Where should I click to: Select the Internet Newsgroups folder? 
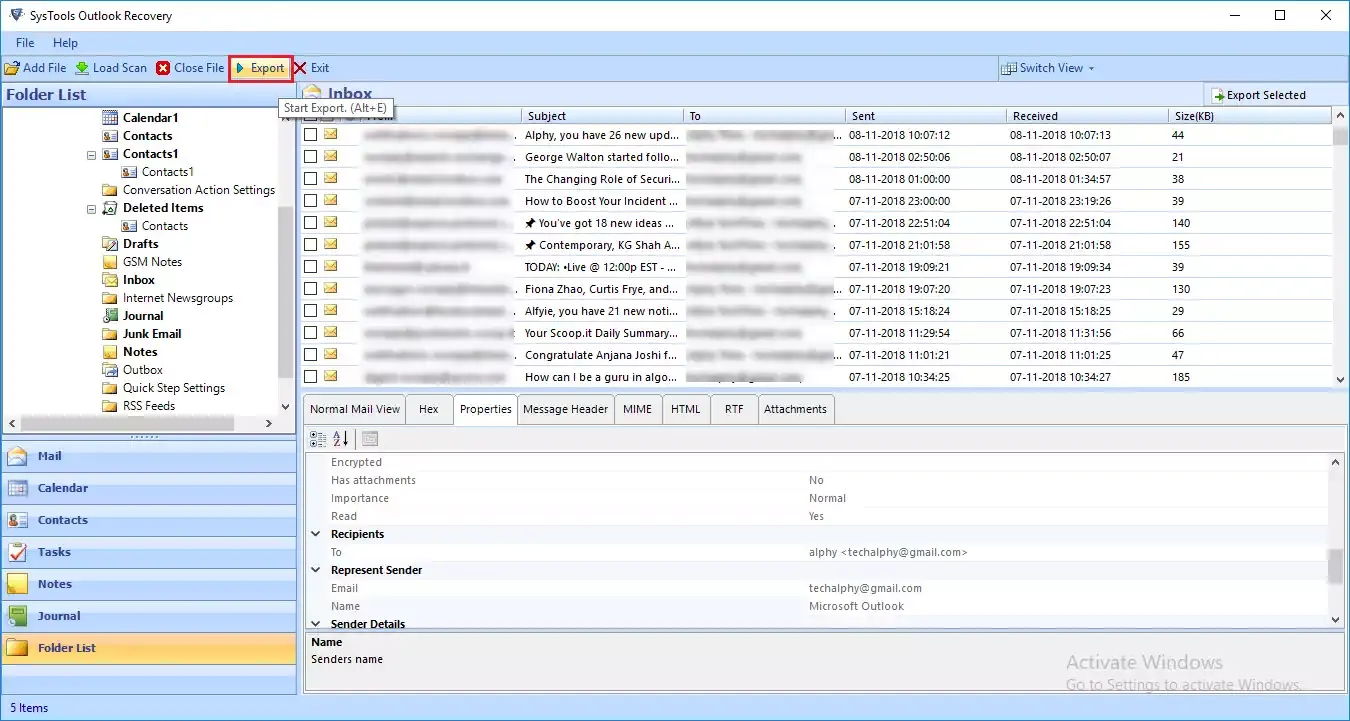tap(167, 298)
